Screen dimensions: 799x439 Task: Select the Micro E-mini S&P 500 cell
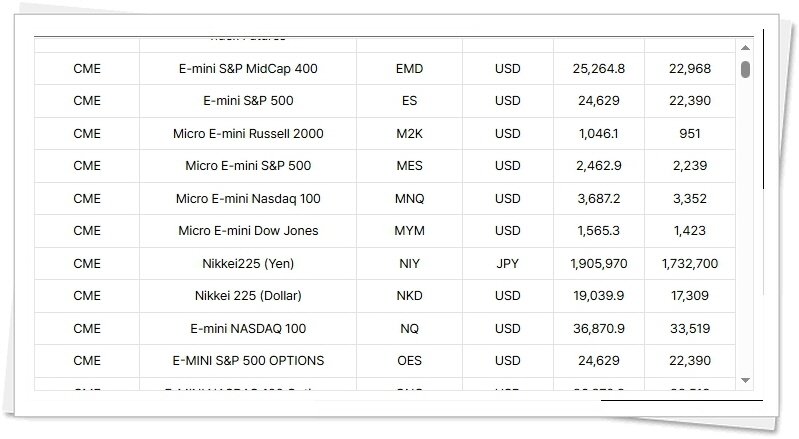click(248, 166)
